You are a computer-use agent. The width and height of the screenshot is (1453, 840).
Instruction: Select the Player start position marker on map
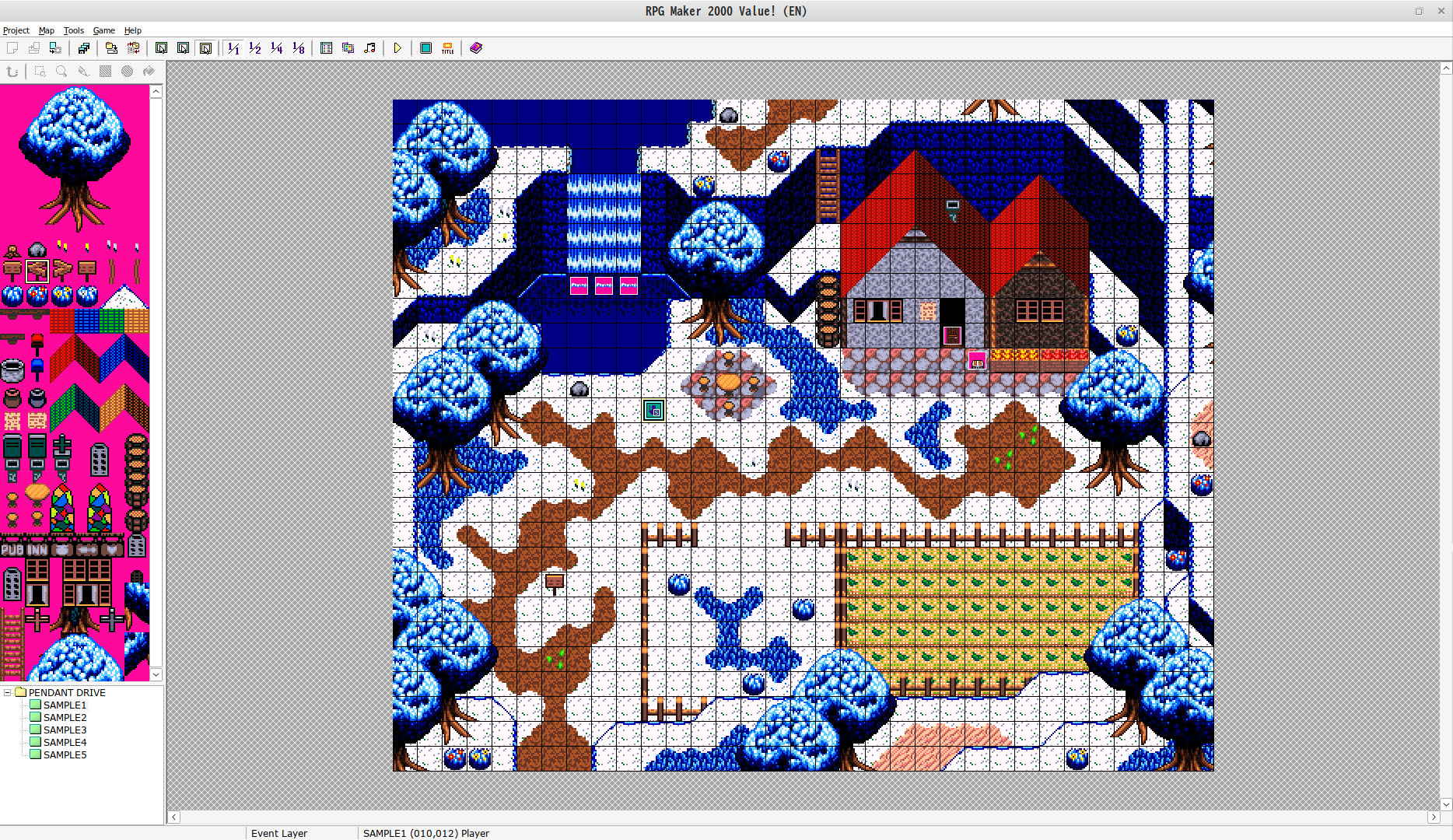(653, 410)
